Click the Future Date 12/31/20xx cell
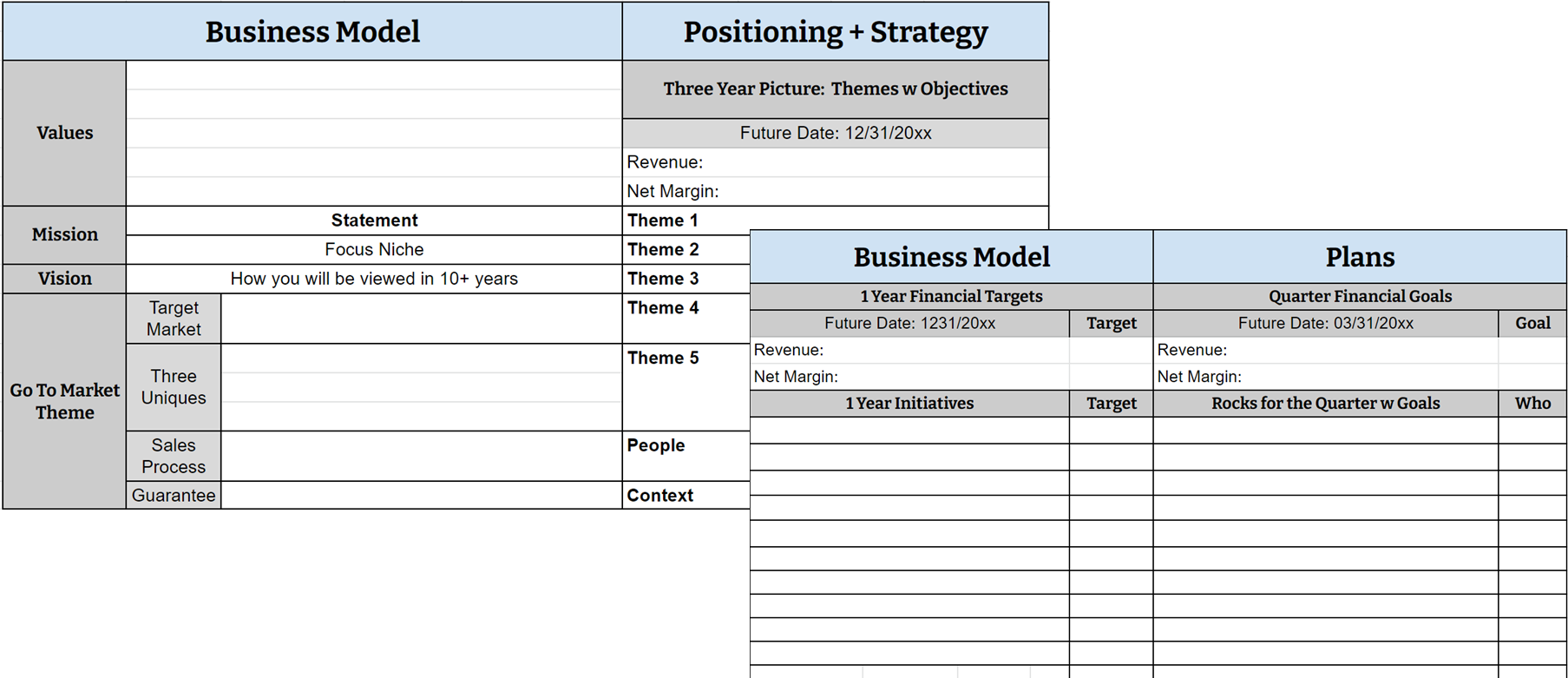1568x678 pixels. (835, 133)
